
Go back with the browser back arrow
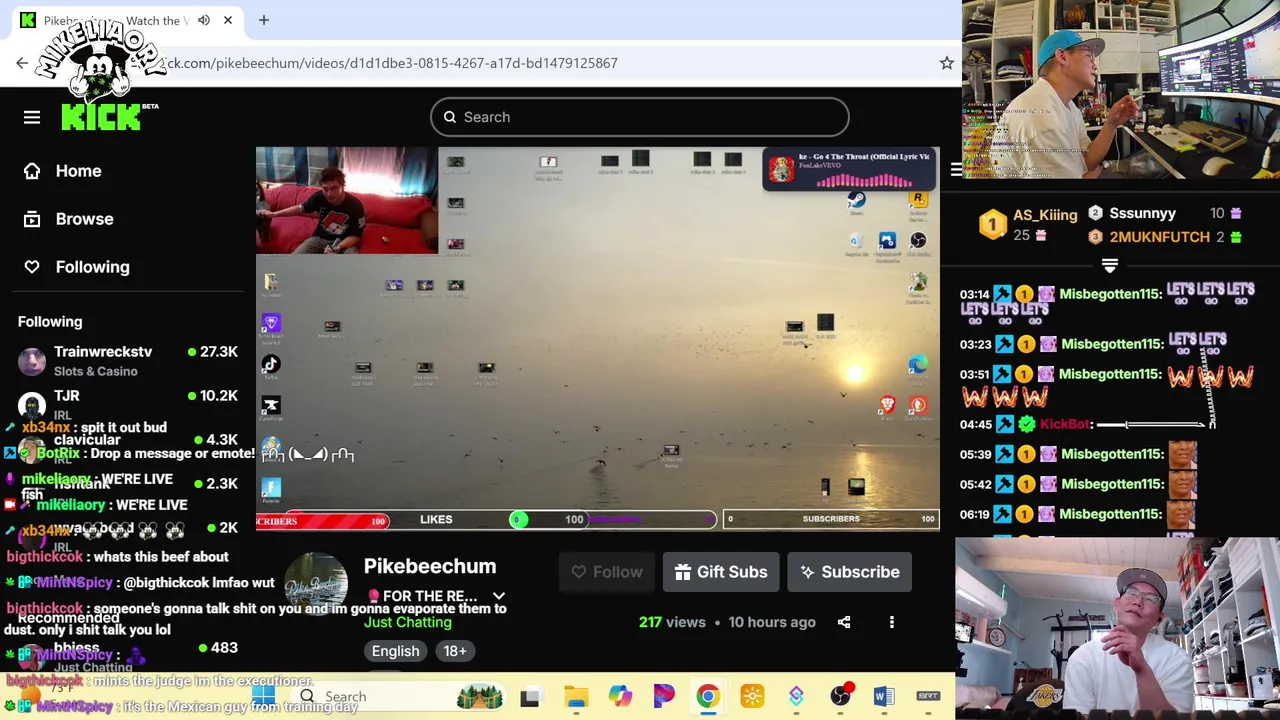click(22, 63)
